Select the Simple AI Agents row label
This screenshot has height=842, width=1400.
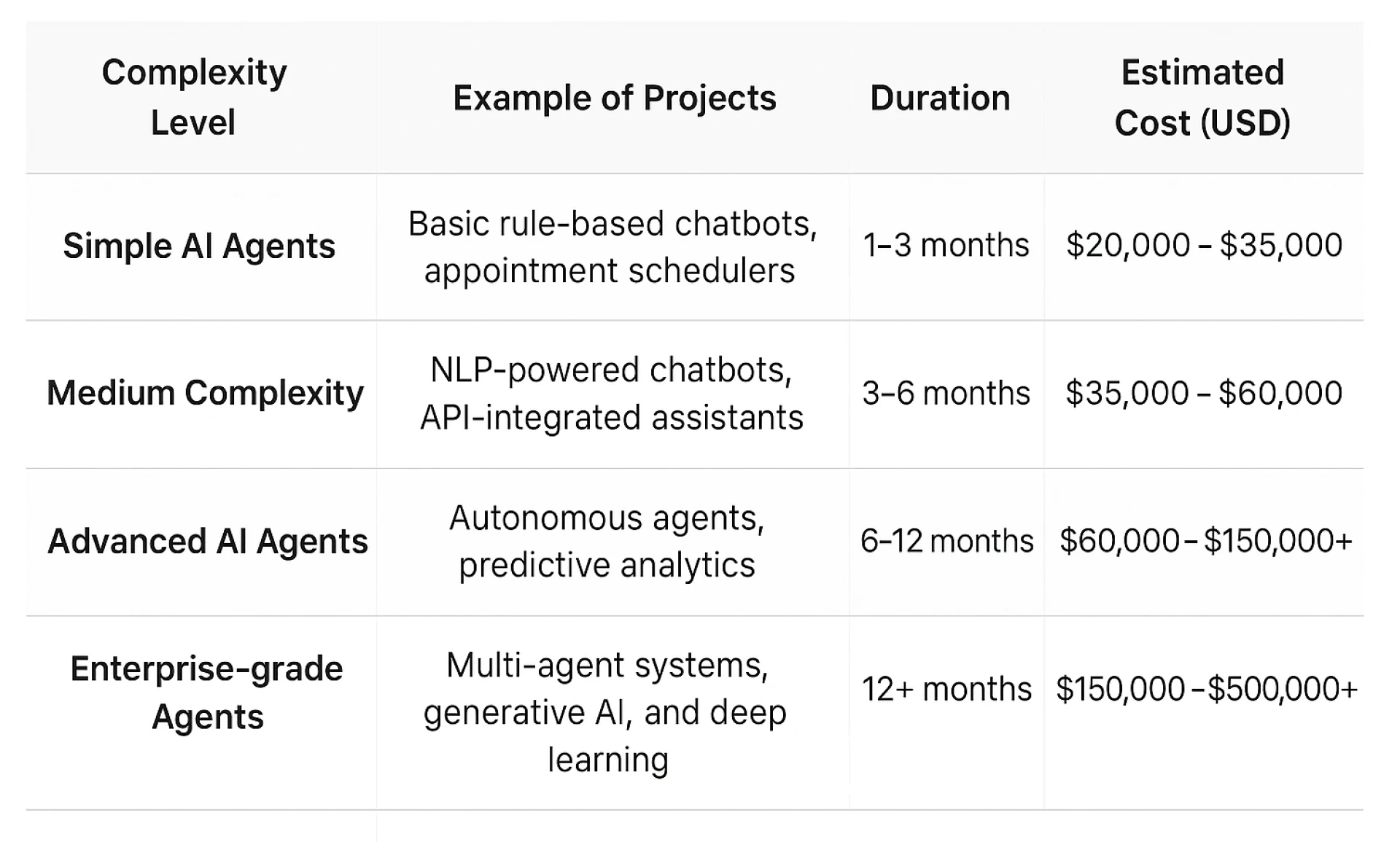point(199,246)
